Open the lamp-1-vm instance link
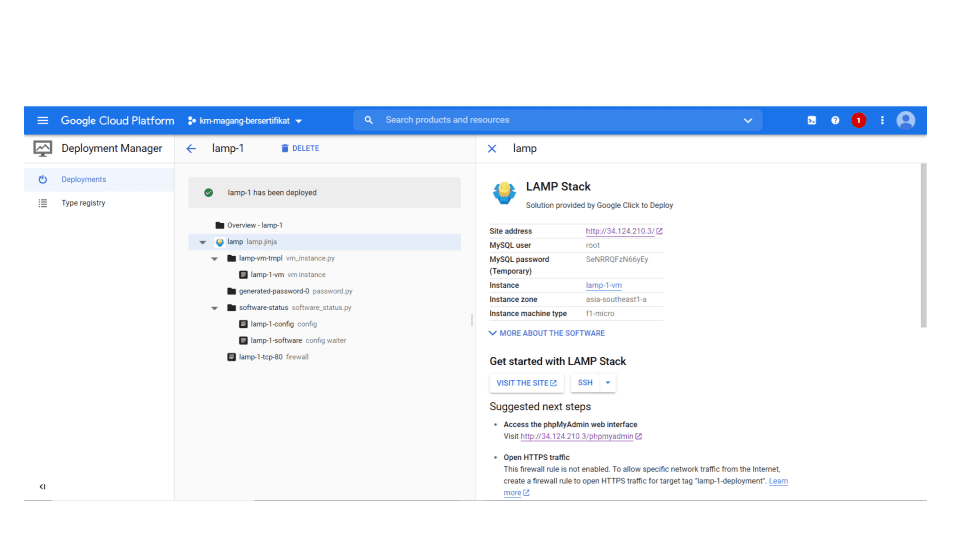 pyautogui.click(x=603, y=285)
